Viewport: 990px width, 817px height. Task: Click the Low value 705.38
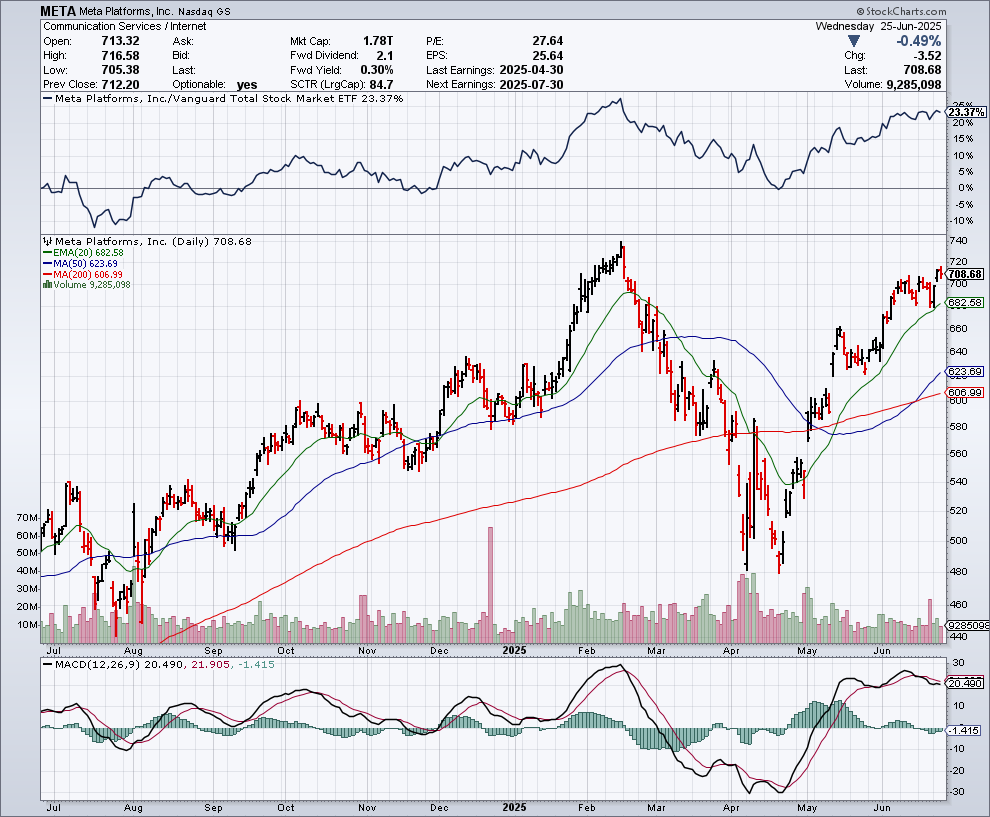pyautogui.click(x=121, y=70)
